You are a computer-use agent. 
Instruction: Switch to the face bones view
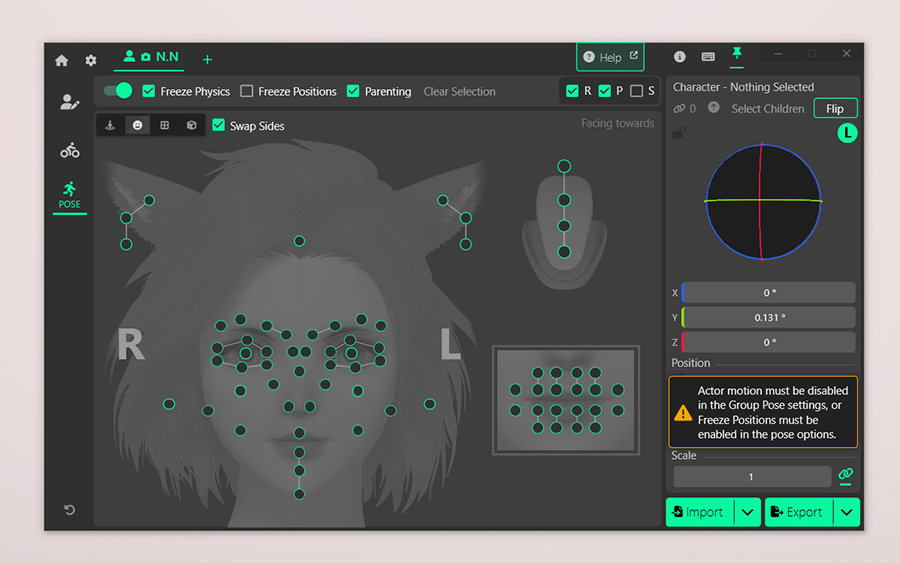point(137,126)
